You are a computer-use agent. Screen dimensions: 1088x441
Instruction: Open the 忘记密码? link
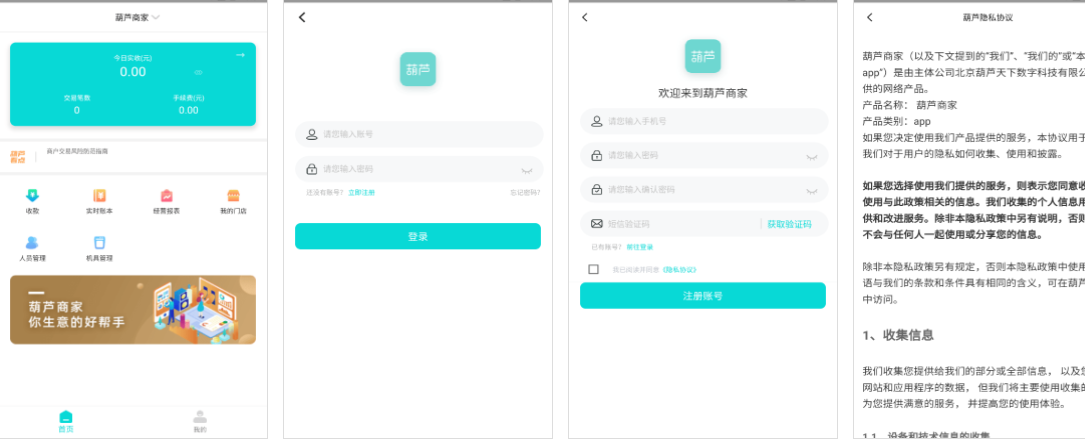[x=525, y=193]
